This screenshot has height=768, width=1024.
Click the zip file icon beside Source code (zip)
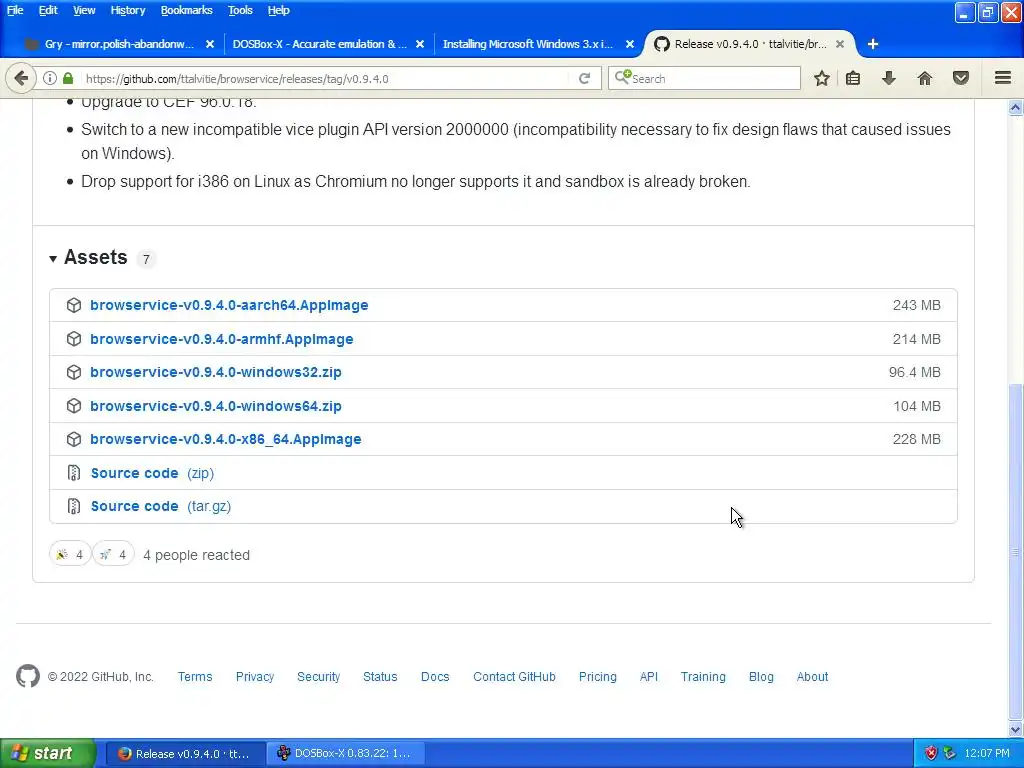(74, 473)
